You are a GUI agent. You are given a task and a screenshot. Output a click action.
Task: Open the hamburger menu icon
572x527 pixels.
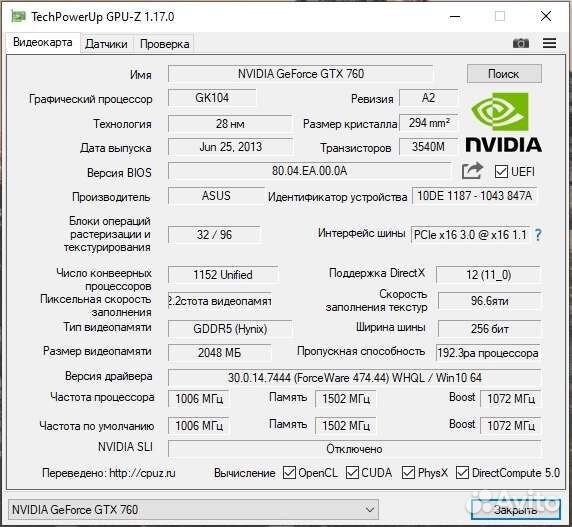pyautogui.click(x=549, y=43)
